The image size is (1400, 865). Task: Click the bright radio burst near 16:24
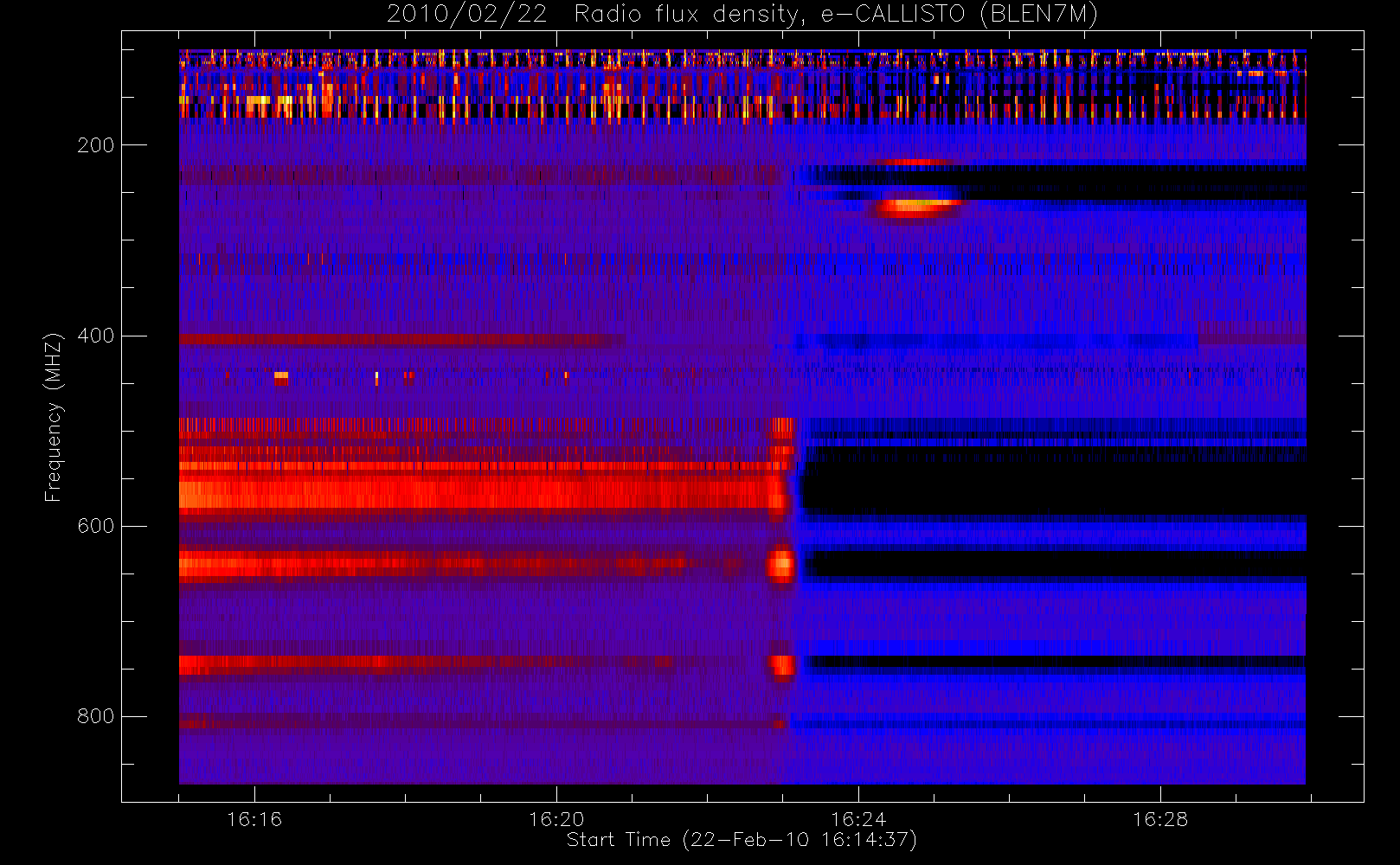[x=917, y=207]
